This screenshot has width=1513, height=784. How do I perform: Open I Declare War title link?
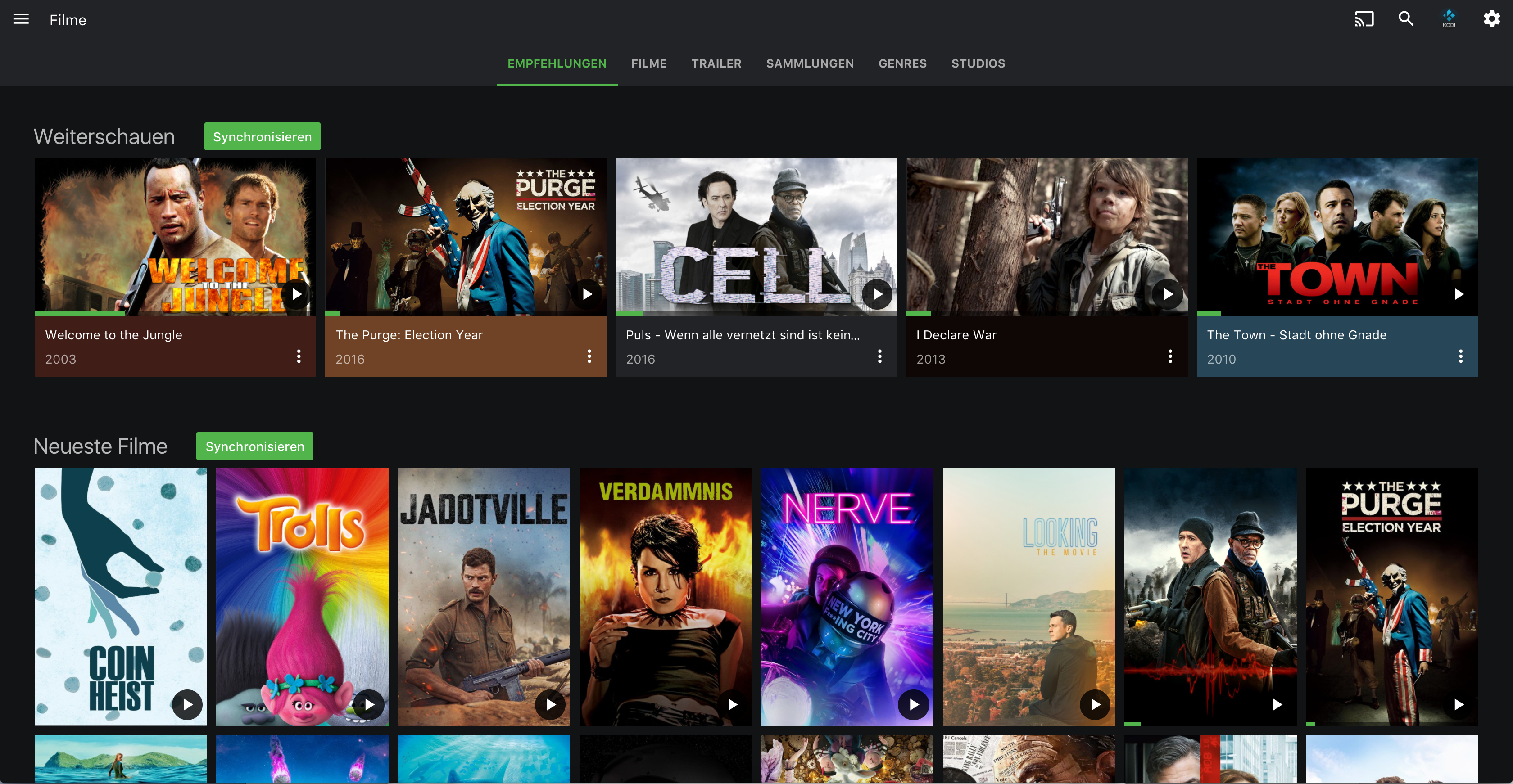pos(956,335)
